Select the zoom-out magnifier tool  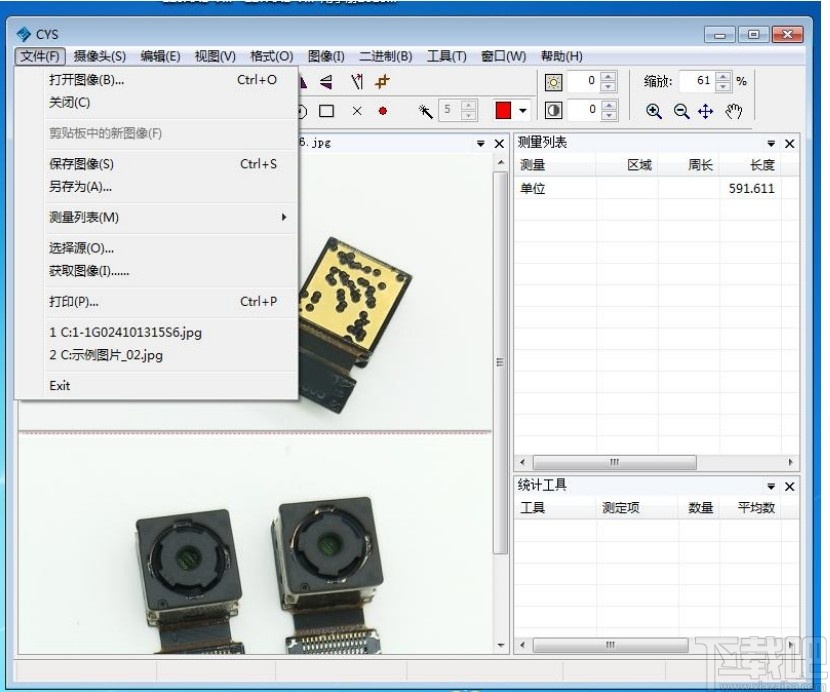tap(682, 109)
